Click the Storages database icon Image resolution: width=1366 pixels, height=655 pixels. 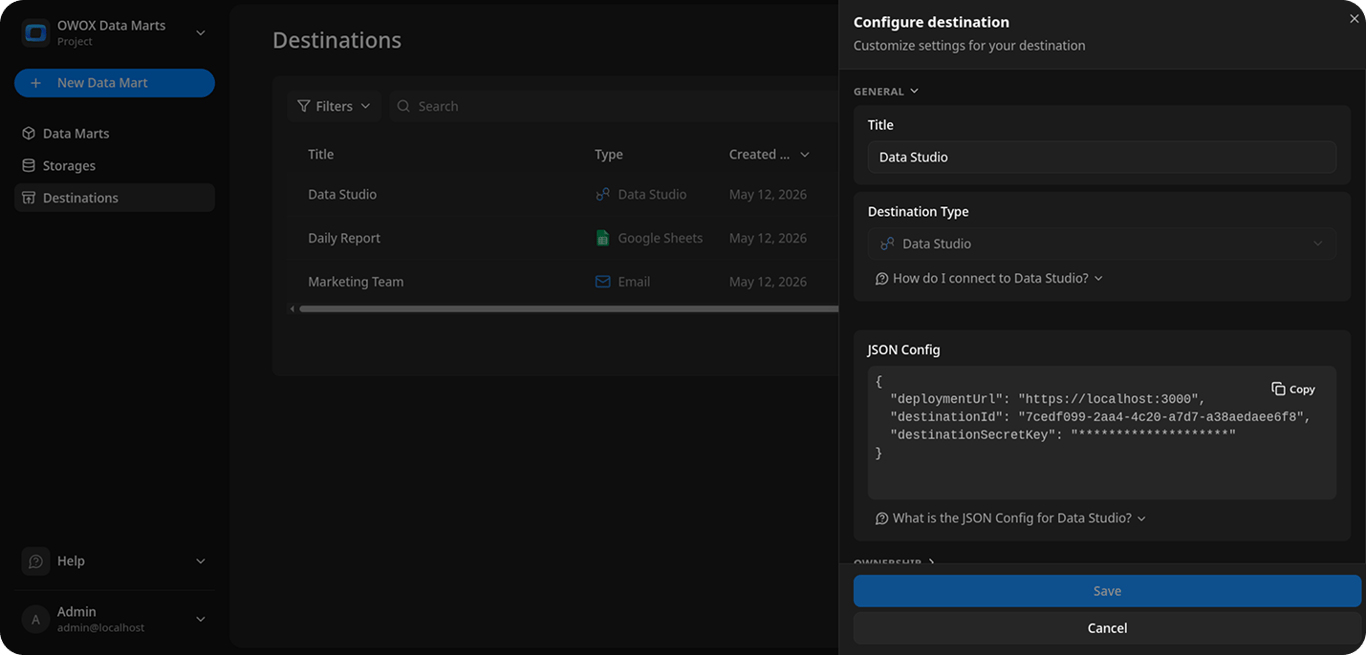(28, 165)
